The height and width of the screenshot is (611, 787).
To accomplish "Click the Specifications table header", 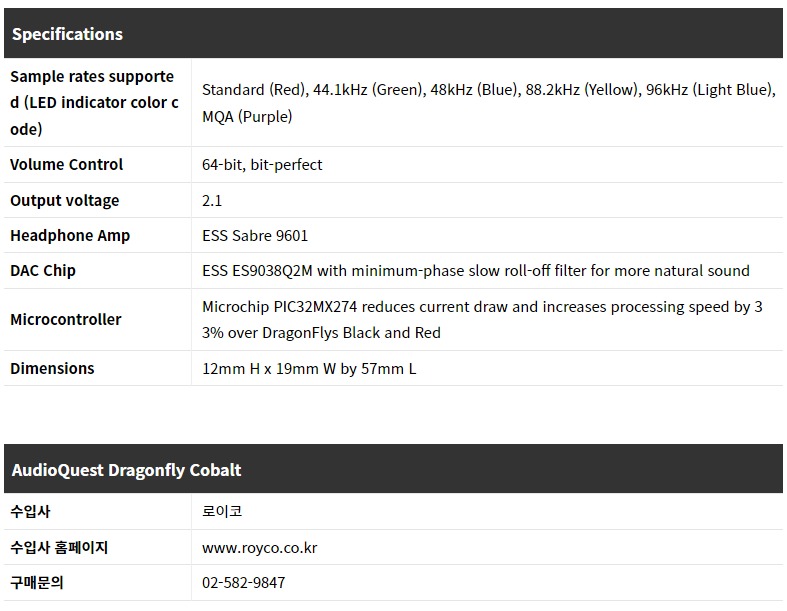I will 67,34.
